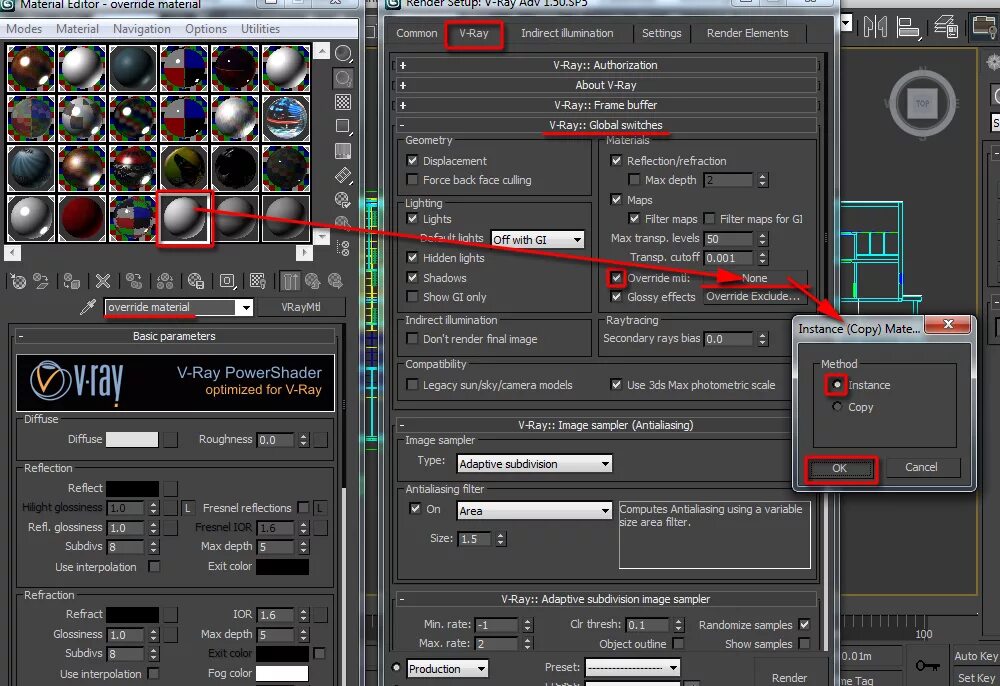Enable Show GI only checkbox
The height and width of the screenshot is (686, 1000).
pos(413,296)
